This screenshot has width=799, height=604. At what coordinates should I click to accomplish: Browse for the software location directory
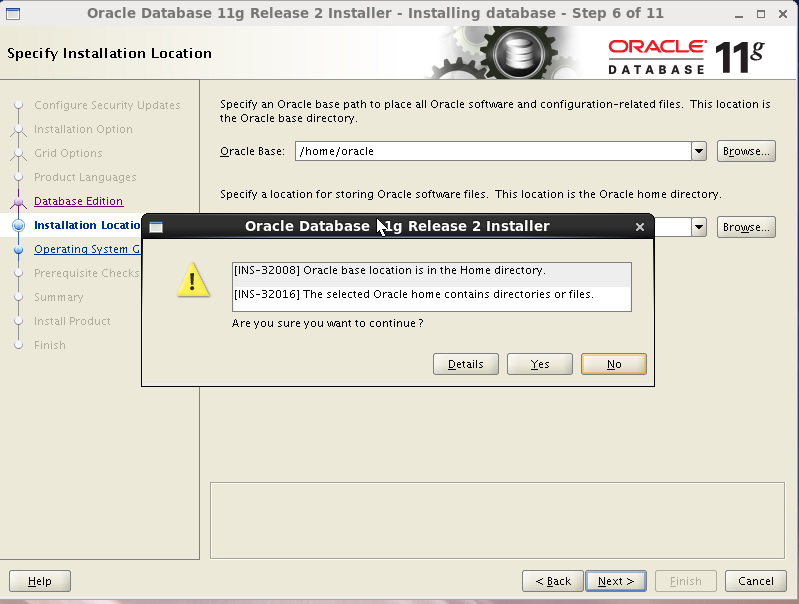coord(746,227)
